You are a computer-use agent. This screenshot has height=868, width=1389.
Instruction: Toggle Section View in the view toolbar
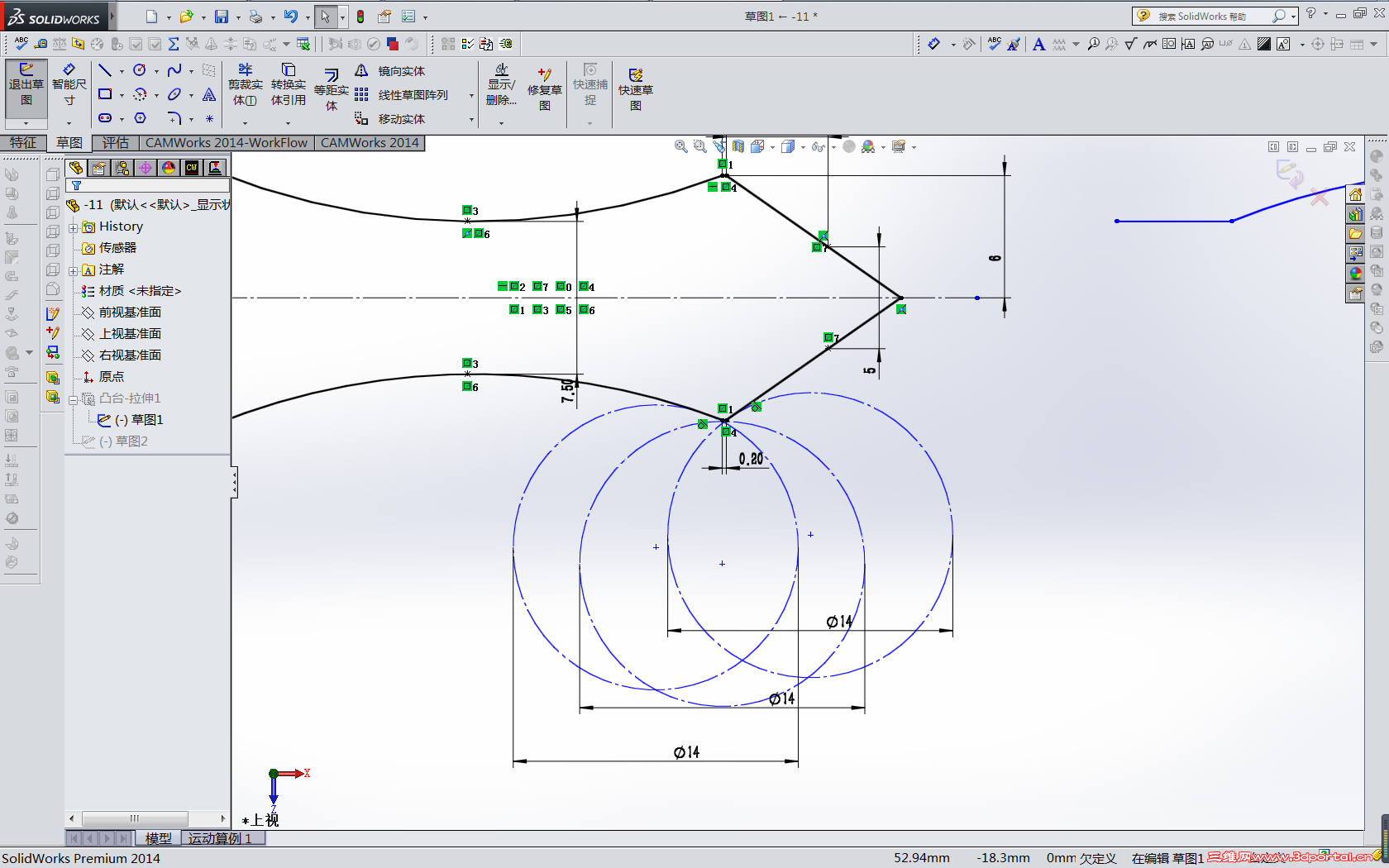coord(737,146)
